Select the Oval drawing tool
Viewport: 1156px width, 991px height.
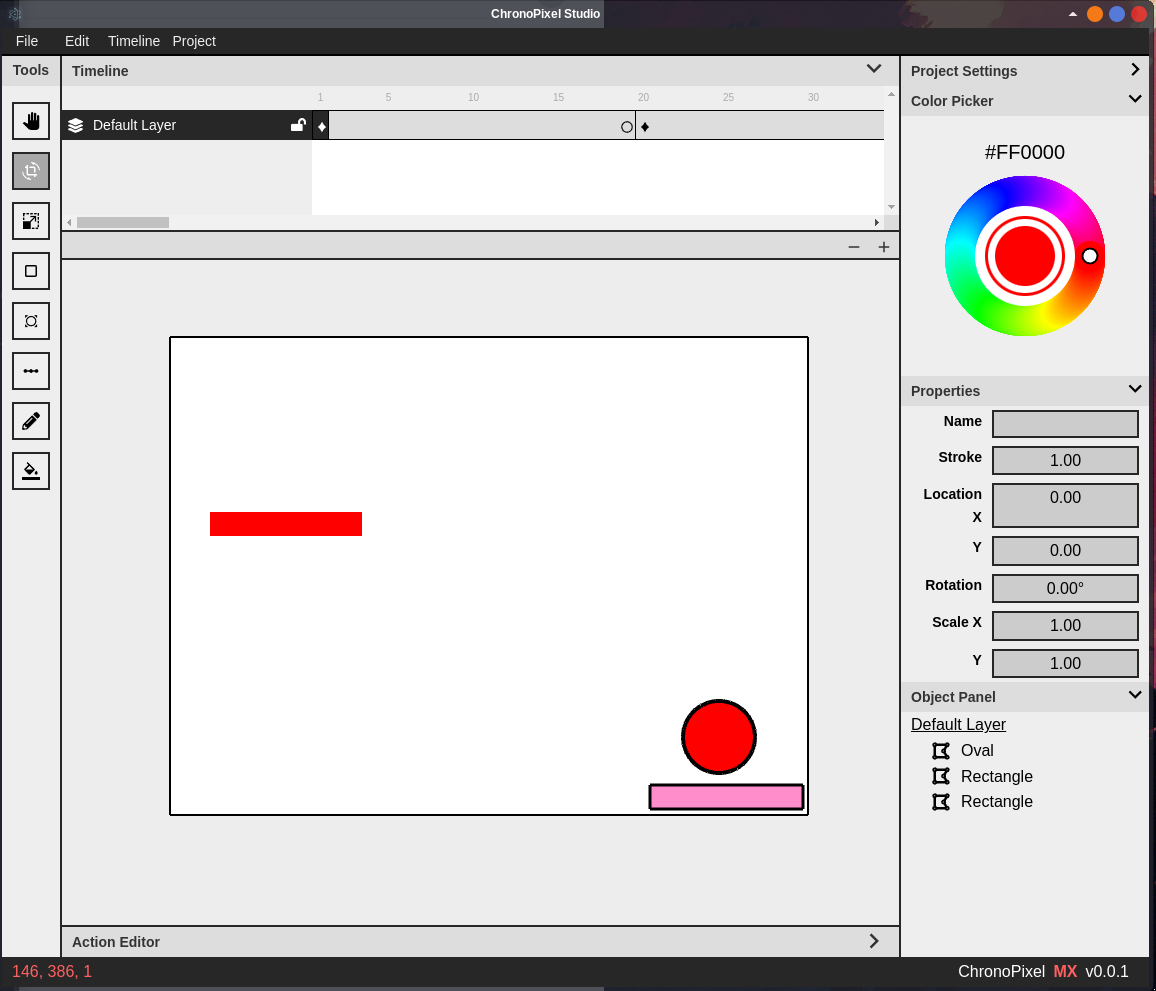30,321
